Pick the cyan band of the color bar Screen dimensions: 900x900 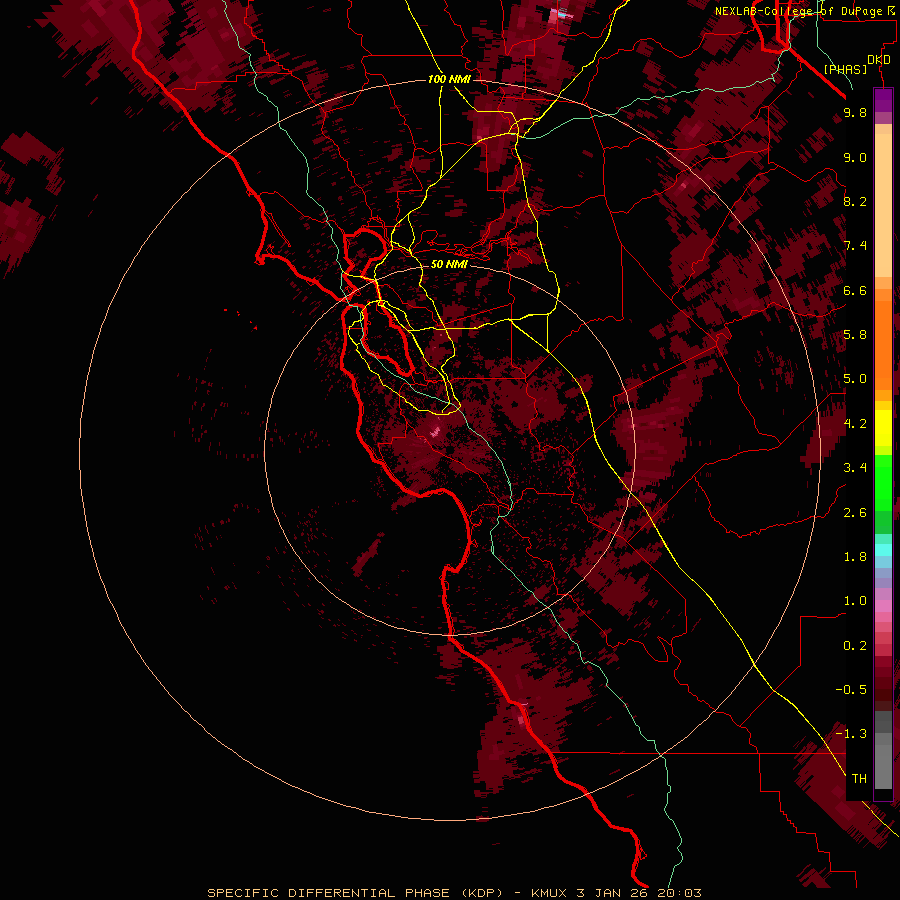point(883,550)
